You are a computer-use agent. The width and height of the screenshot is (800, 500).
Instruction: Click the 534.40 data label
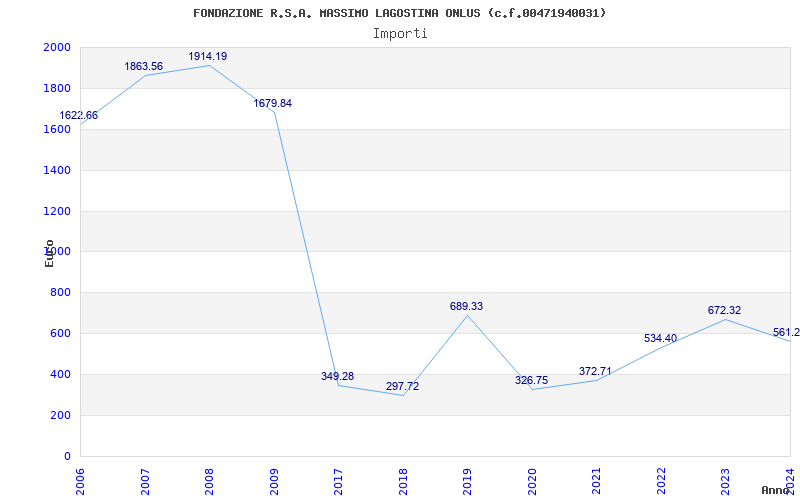(x=660, y=338)
